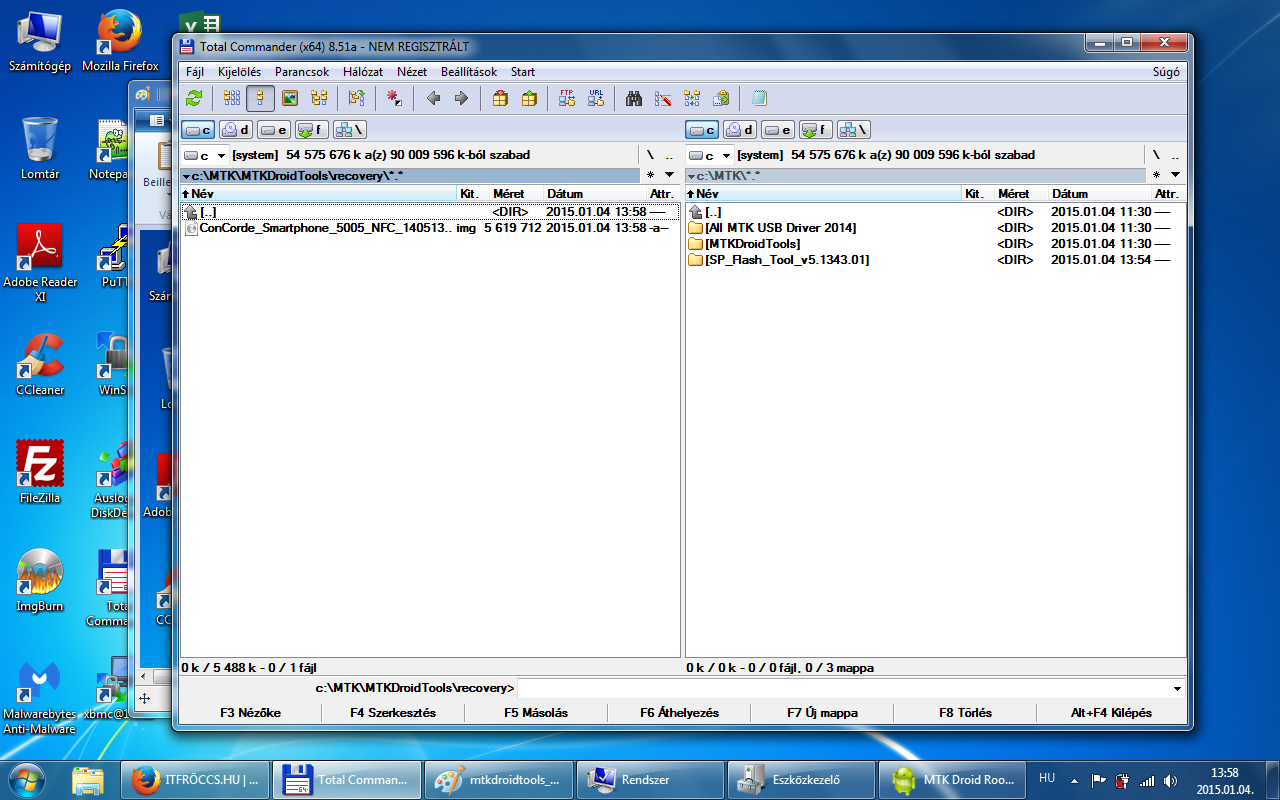Open the Beállítások menu
This screenshot has height=800, width=1280.
(x=469, y=72)
